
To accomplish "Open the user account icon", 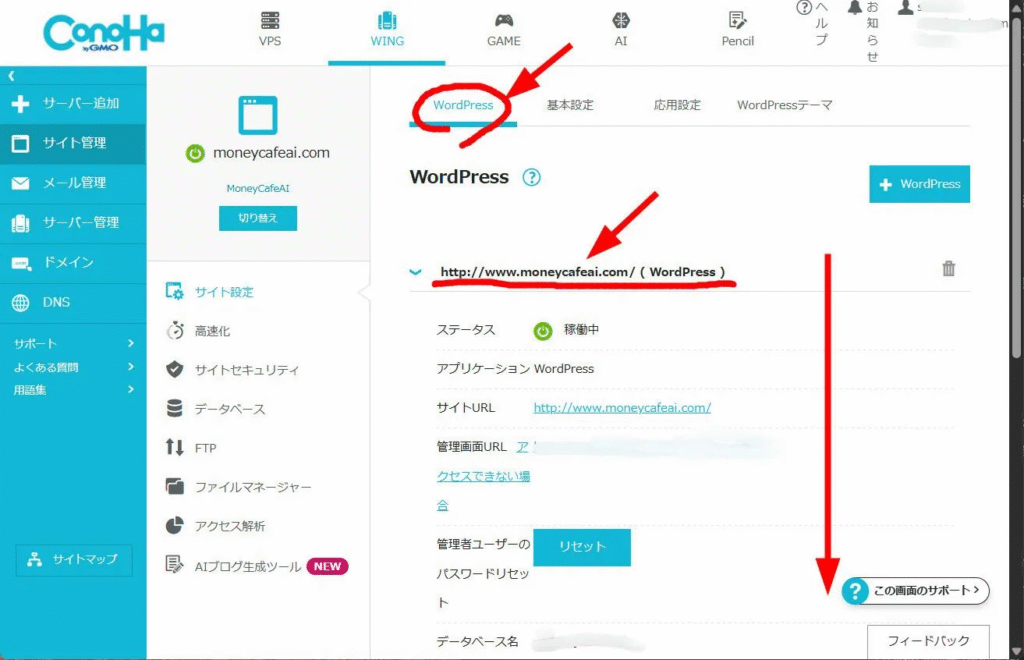I will [905, 8].
